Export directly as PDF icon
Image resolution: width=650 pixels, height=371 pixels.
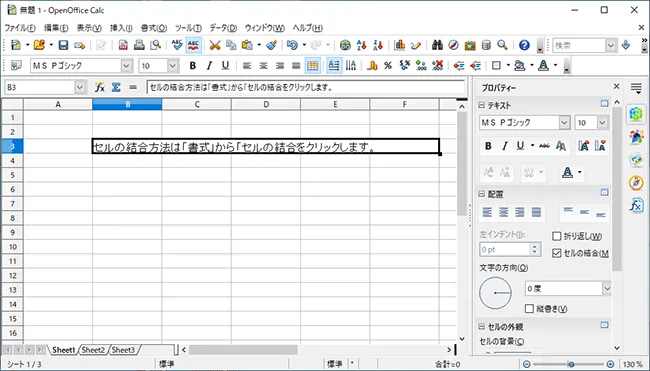123,45
